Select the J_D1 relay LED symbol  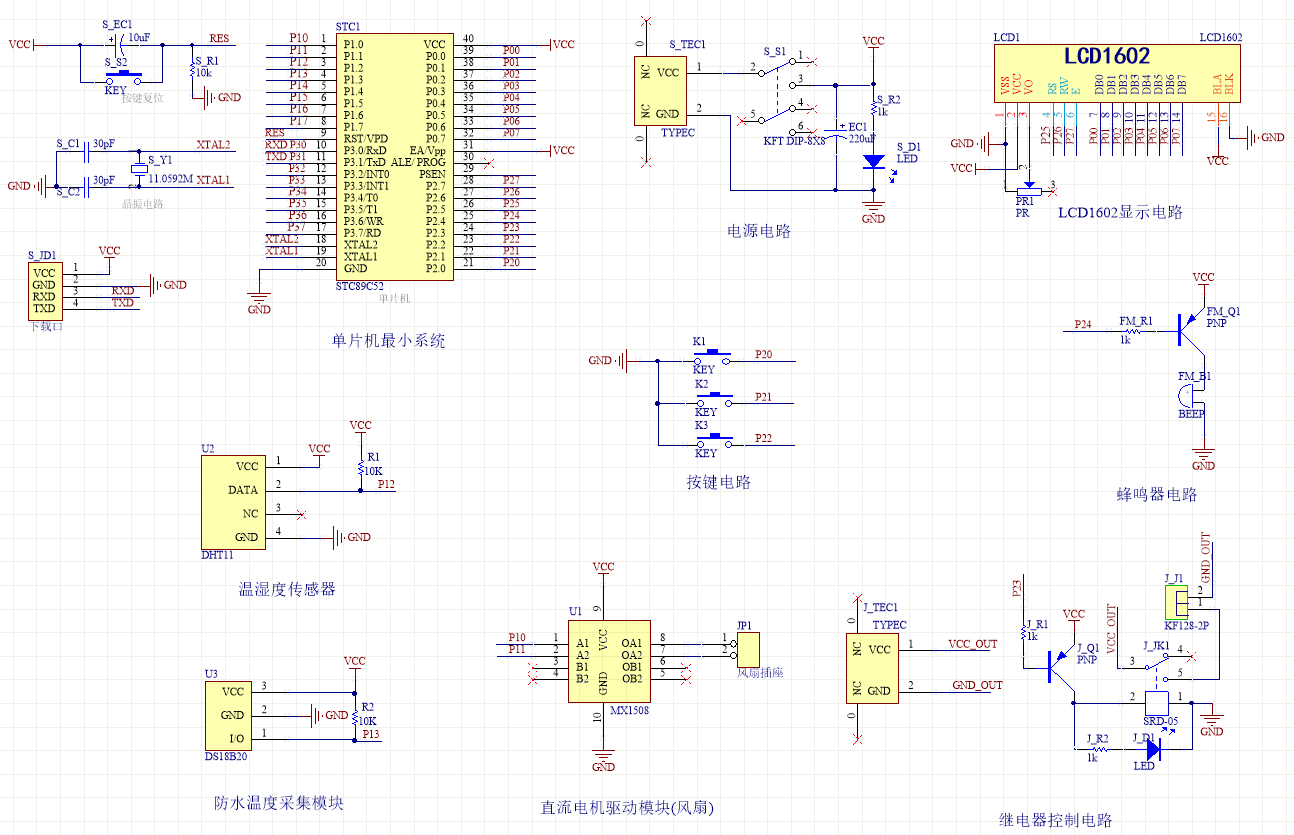click(1154, 748)
